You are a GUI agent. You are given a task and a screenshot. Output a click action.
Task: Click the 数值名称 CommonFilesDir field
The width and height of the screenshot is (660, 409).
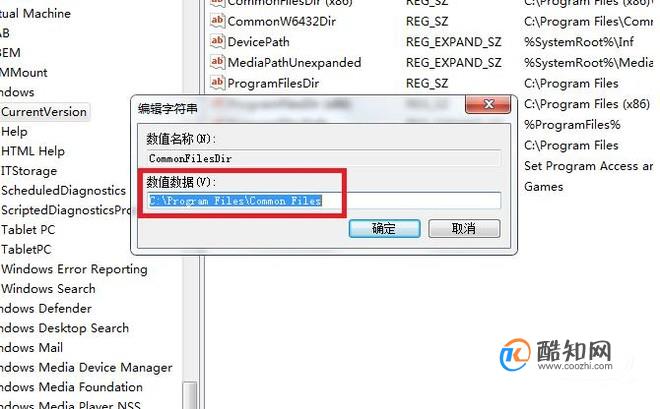(x=324, y=159)
